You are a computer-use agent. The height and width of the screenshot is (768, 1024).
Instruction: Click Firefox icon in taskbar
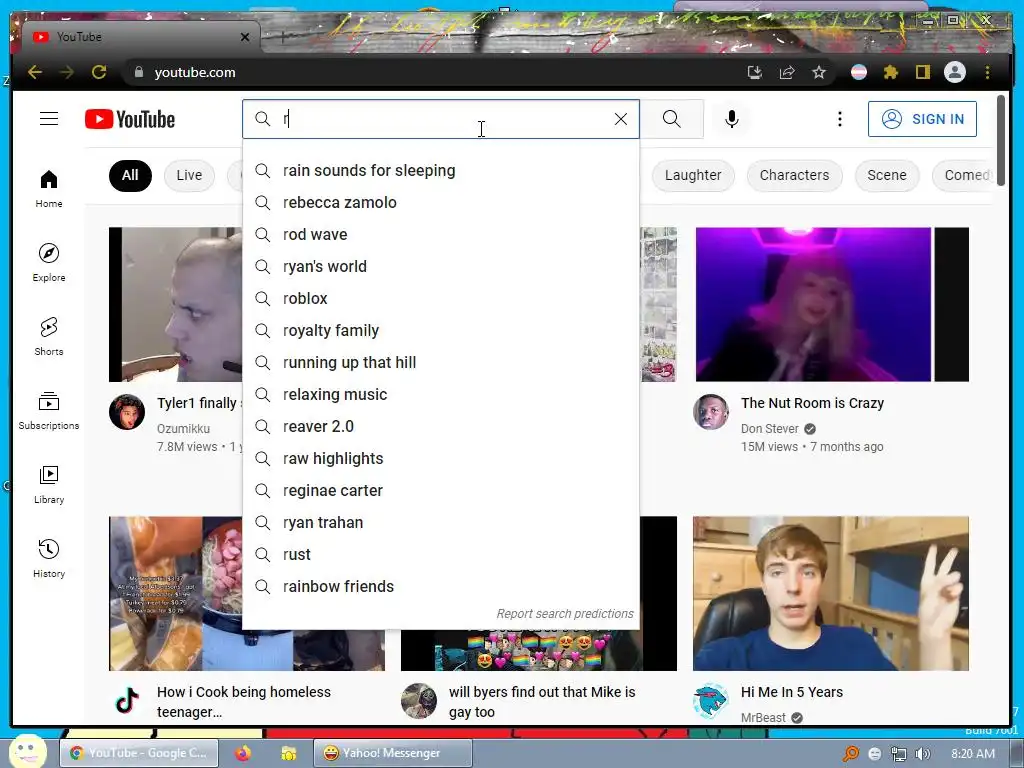coord(243,753)
